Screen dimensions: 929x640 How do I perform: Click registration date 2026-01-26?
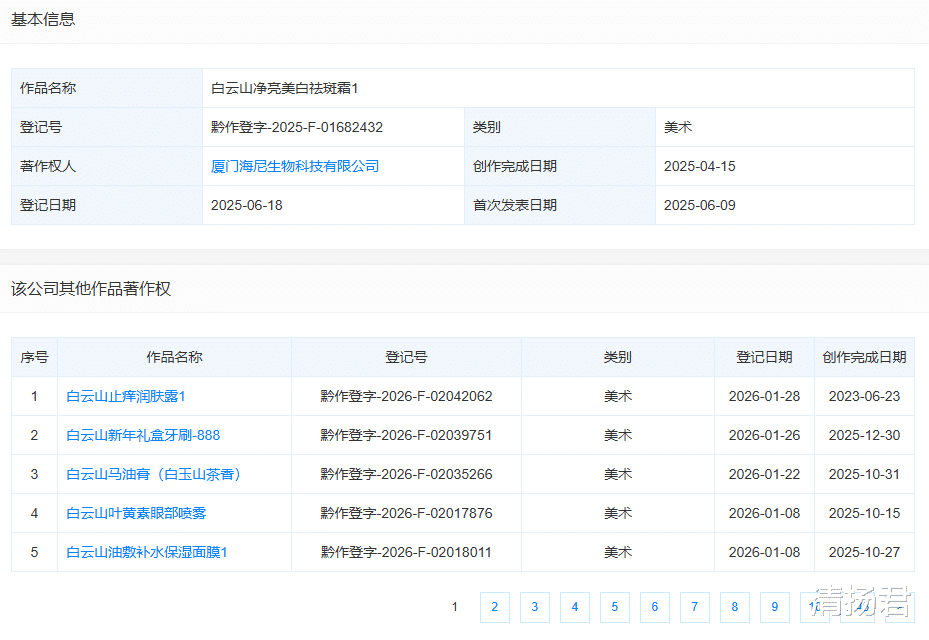(x=764, y=436)
